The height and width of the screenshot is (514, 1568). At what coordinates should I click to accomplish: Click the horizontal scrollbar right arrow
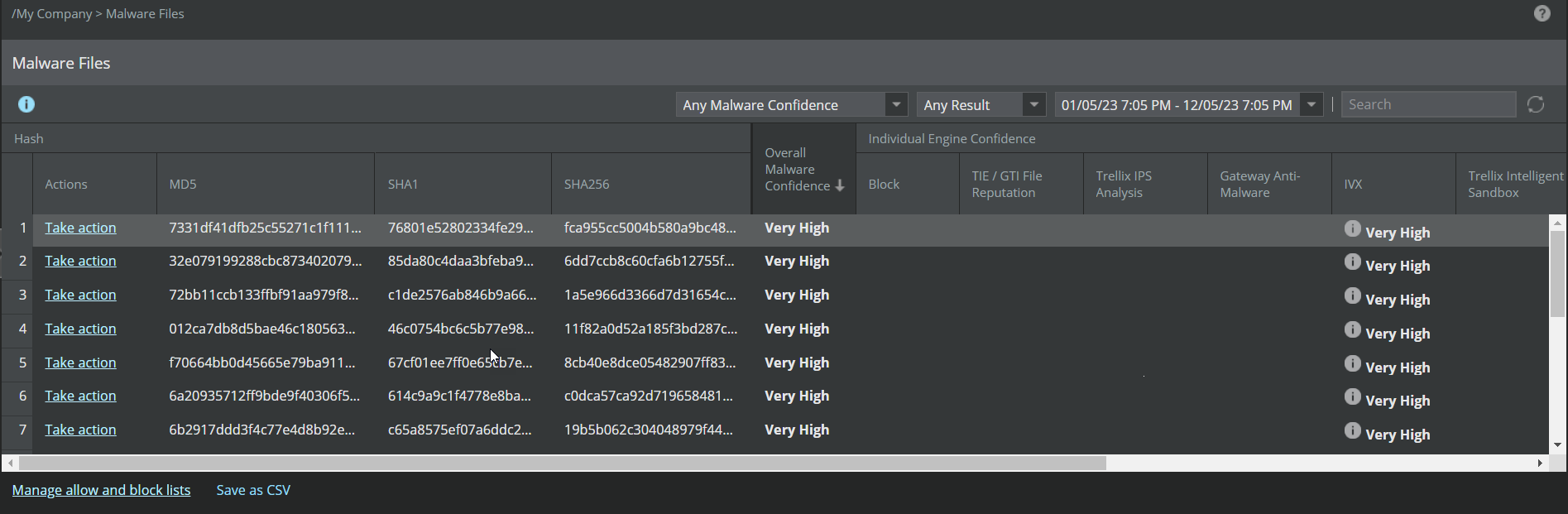point(1540,463)
